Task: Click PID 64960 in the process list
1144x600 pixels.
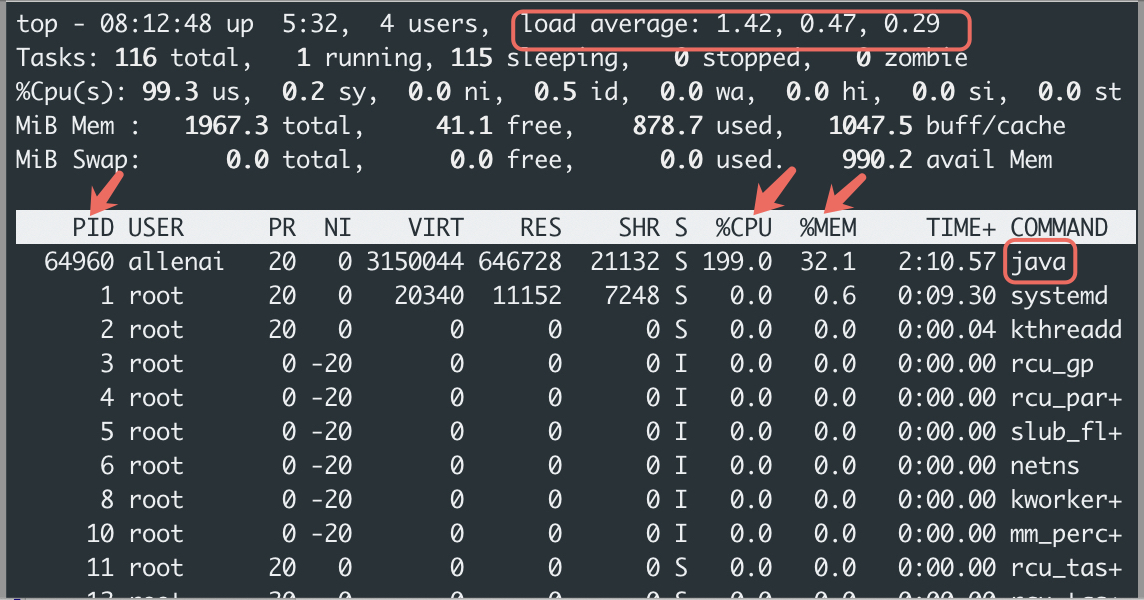Action: [78, 262]
